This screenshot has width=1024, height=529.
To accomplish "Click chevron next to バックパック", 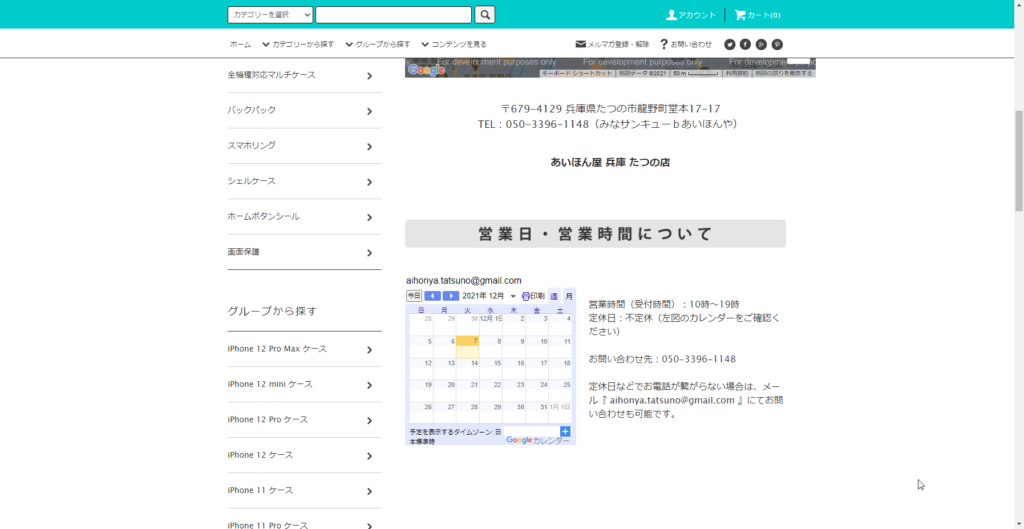I will click(370, 111).
